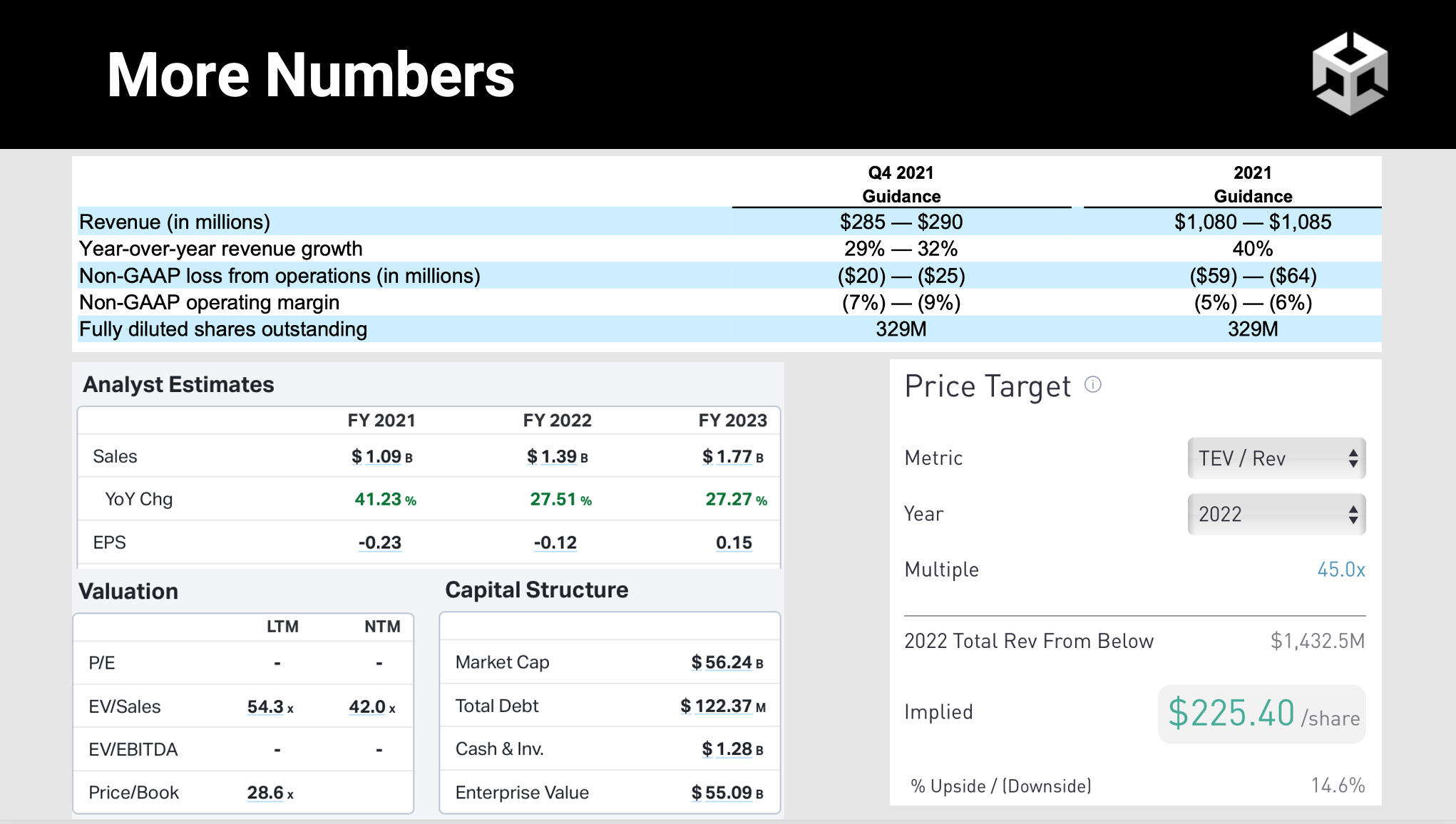Click the 45.0x multiple value

click(x=1340, y=570)
